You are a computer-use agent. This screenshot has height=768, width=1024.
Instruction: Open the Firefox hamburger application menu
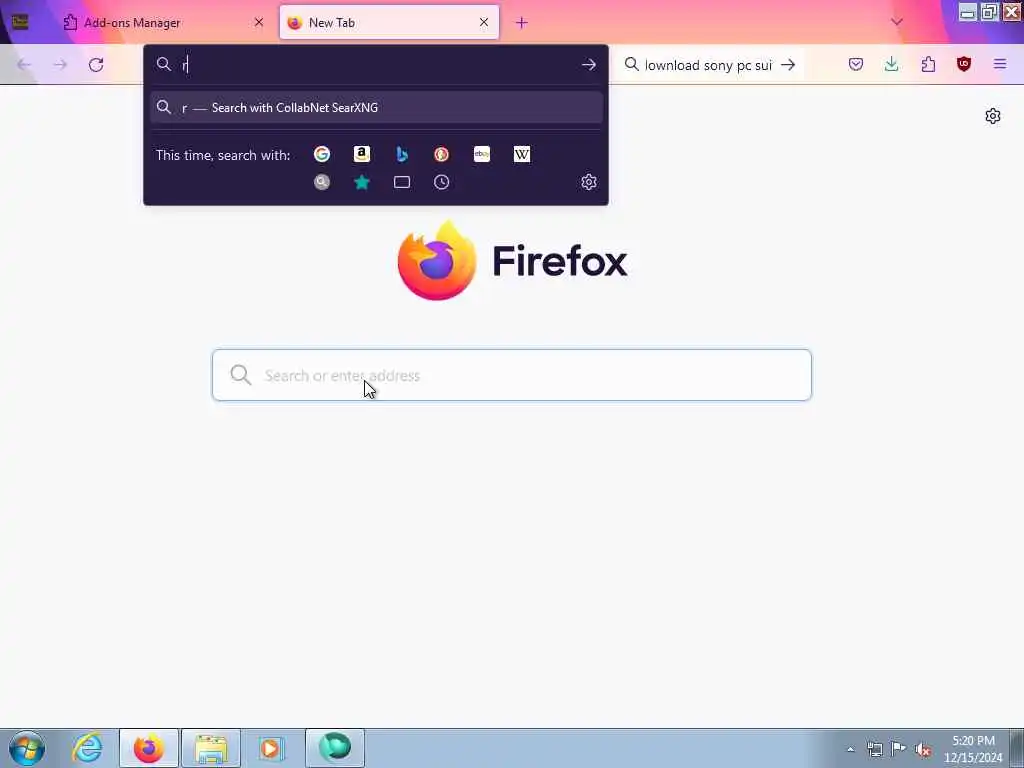coord(999,64)
